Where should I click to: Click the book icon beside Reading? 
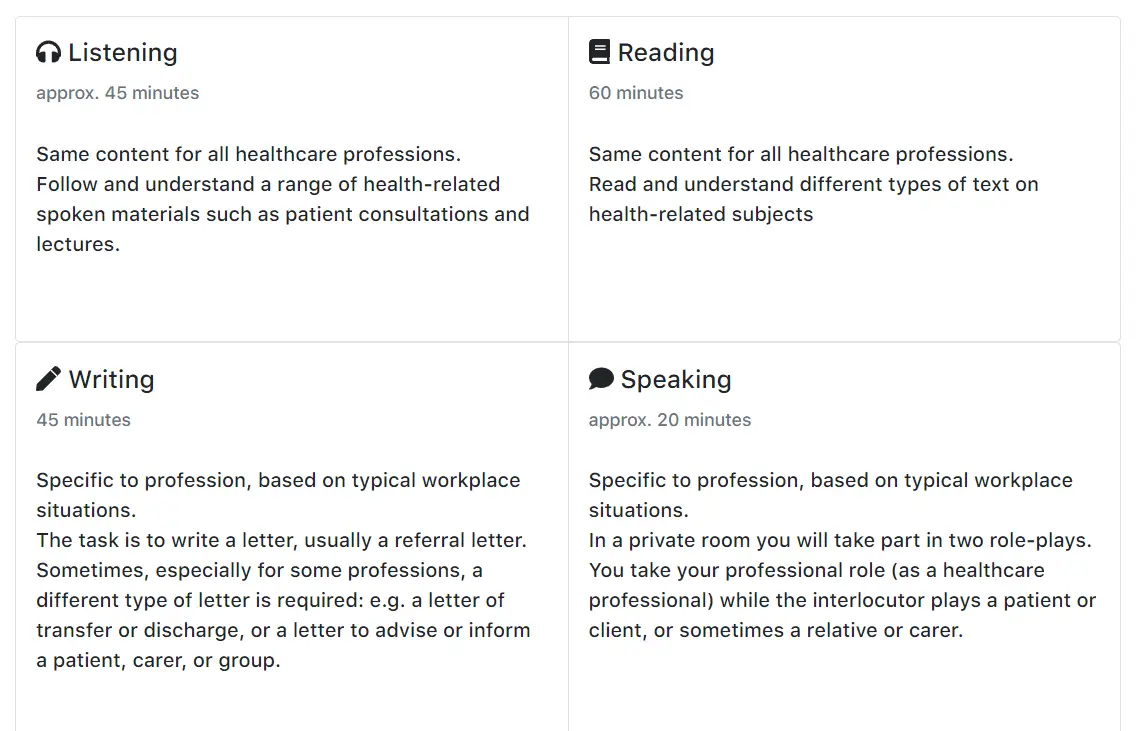pos(599,52)
